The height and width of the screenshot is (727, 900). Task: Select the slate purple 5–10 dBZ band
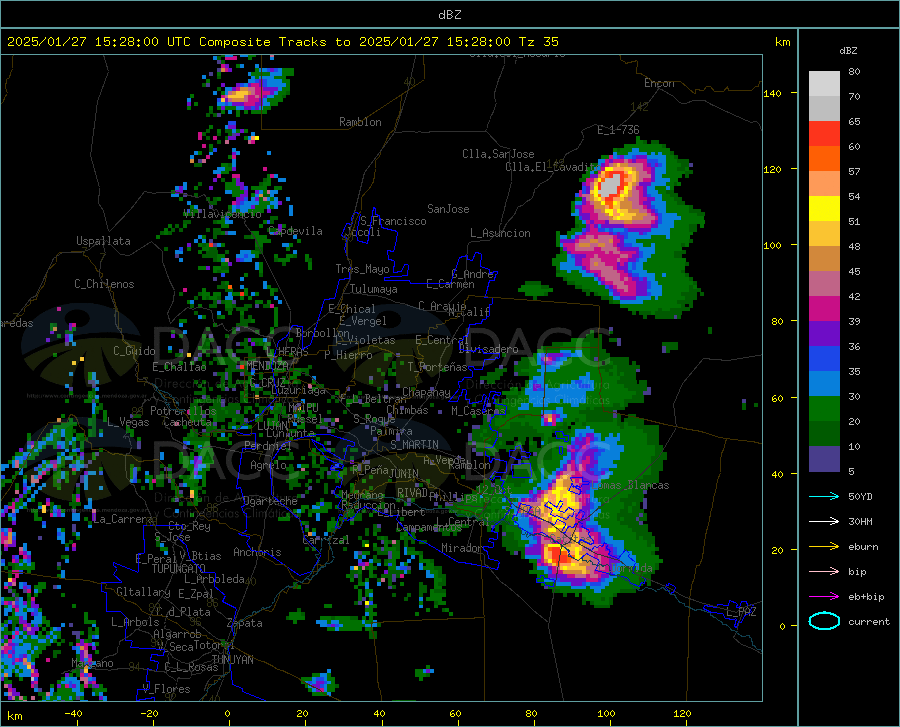824,459
